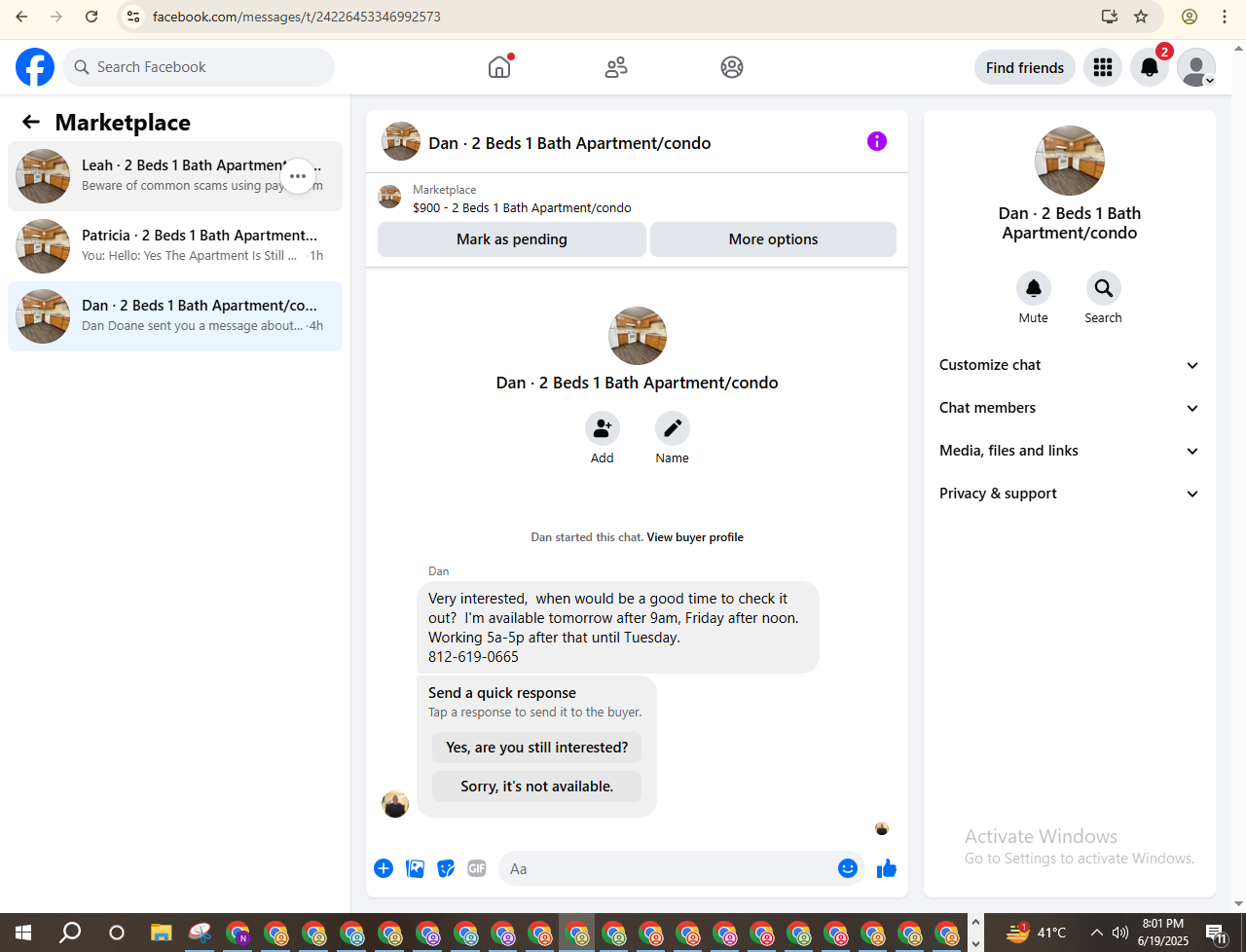1246x952 pixels.
Task: Open the account profile menu
Action: coord(1196,67)
